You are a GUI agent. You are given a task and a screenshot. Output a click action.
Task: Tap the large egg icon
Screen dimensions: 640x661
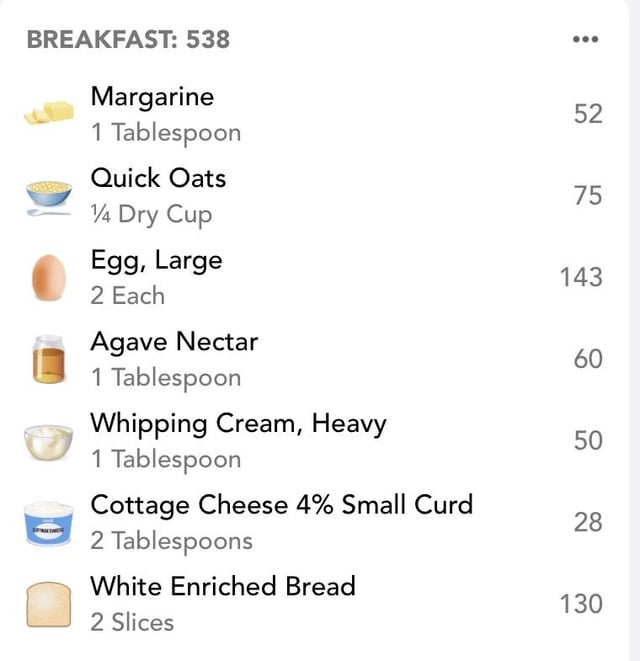(49, 277)
